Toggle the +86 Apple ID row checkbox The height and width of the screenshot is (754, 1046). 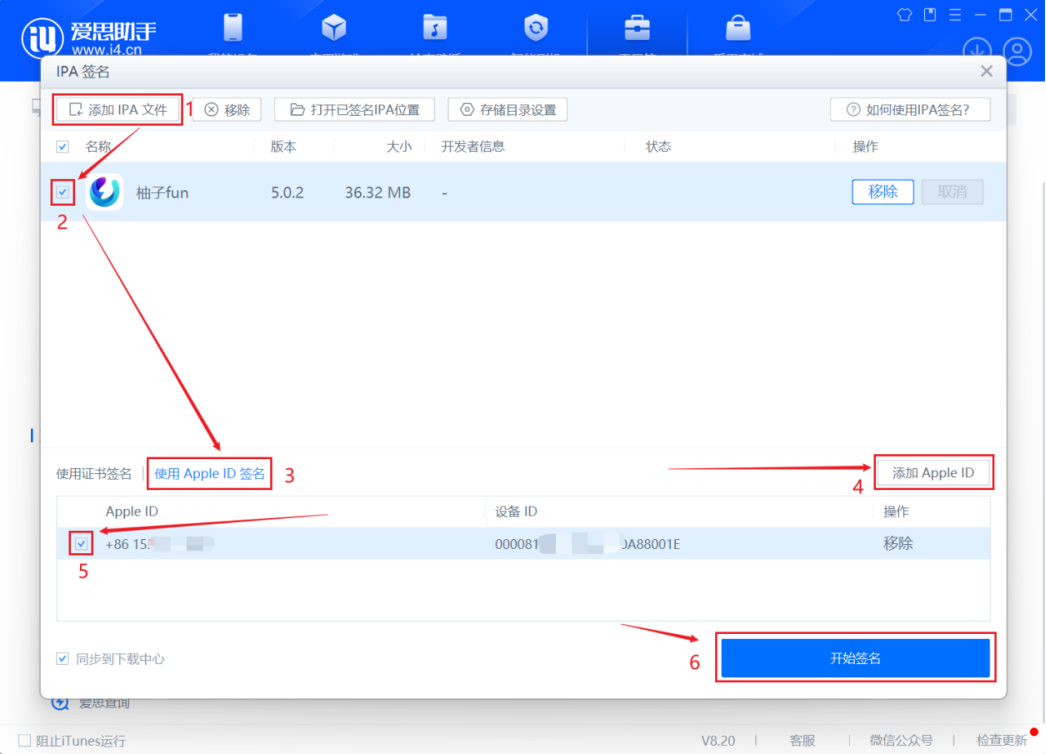pos(81,544)
